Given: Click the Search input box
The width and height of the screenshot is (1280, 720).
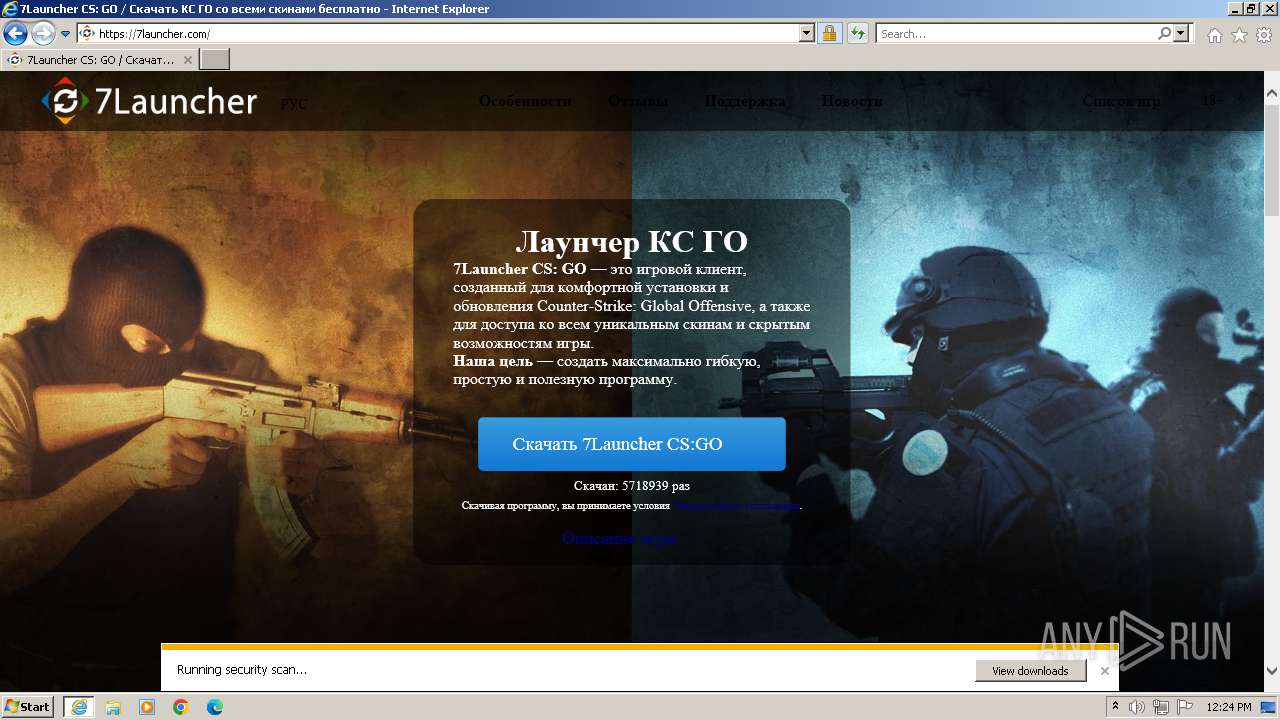Looking at the screenshot, I should pyautogui.click(x=1016, y=33).
